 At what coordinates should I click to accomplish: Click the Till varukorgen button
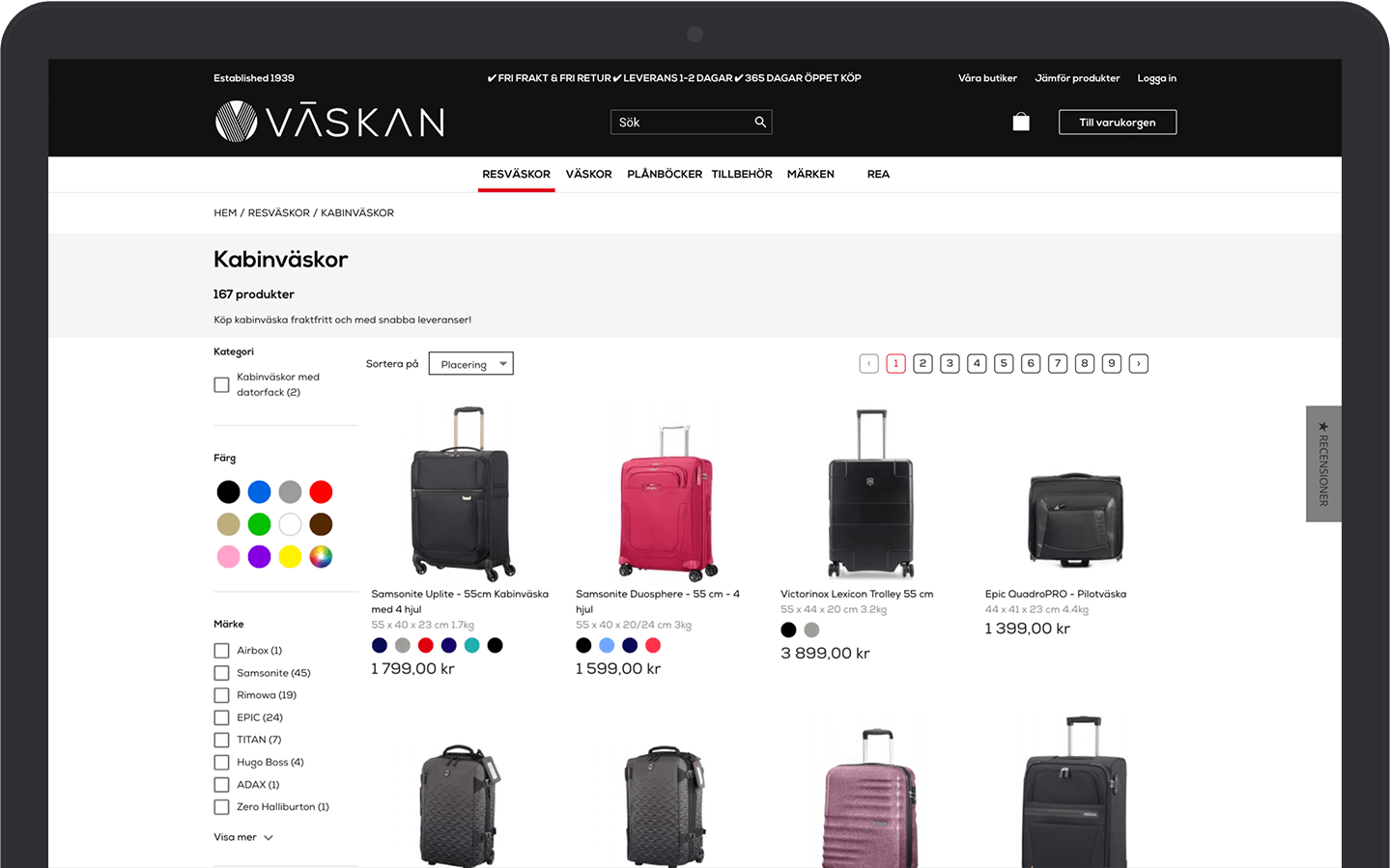click(1118, 122)
